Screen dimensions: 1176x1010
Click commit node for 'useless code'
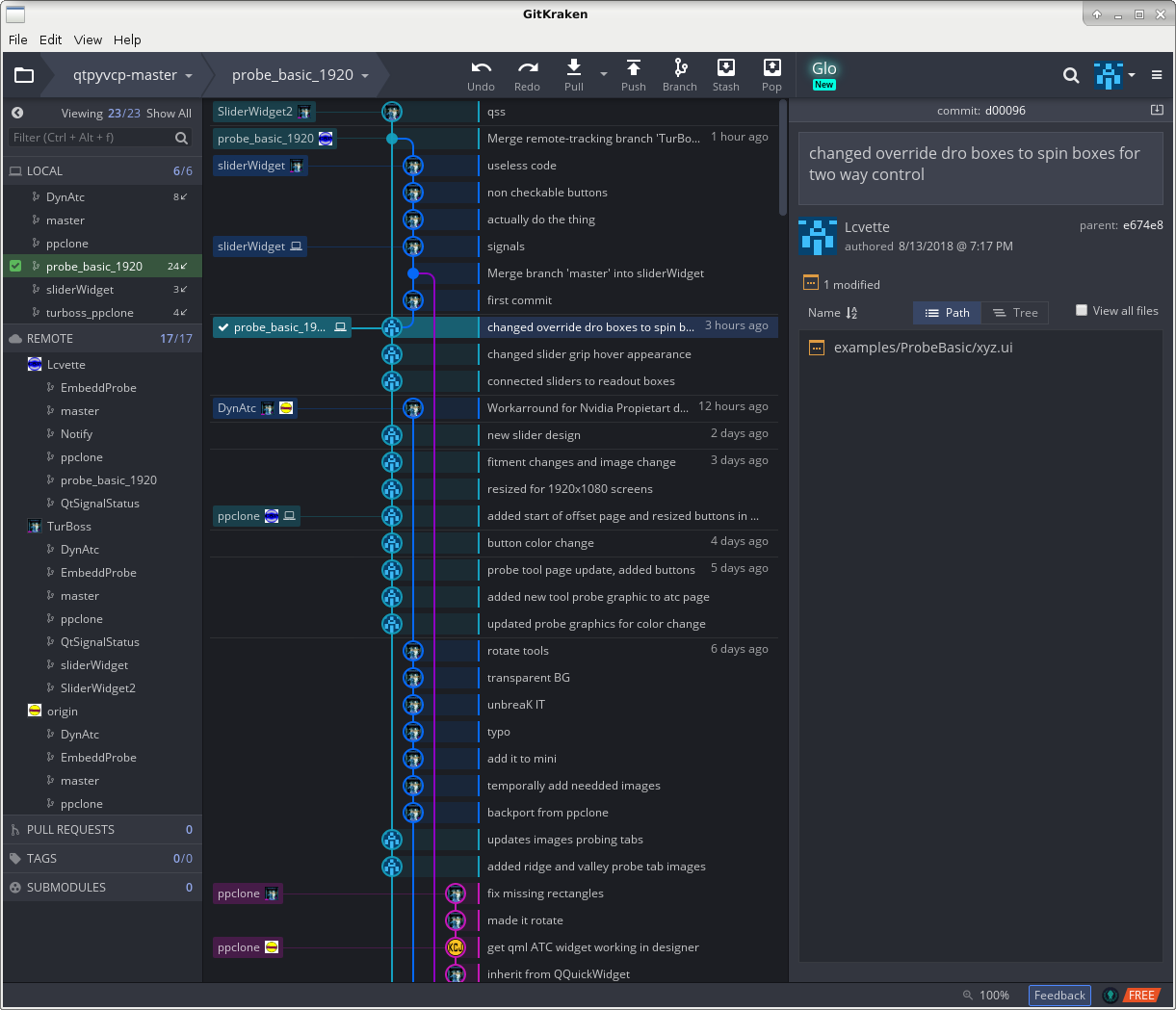(413, 166)
